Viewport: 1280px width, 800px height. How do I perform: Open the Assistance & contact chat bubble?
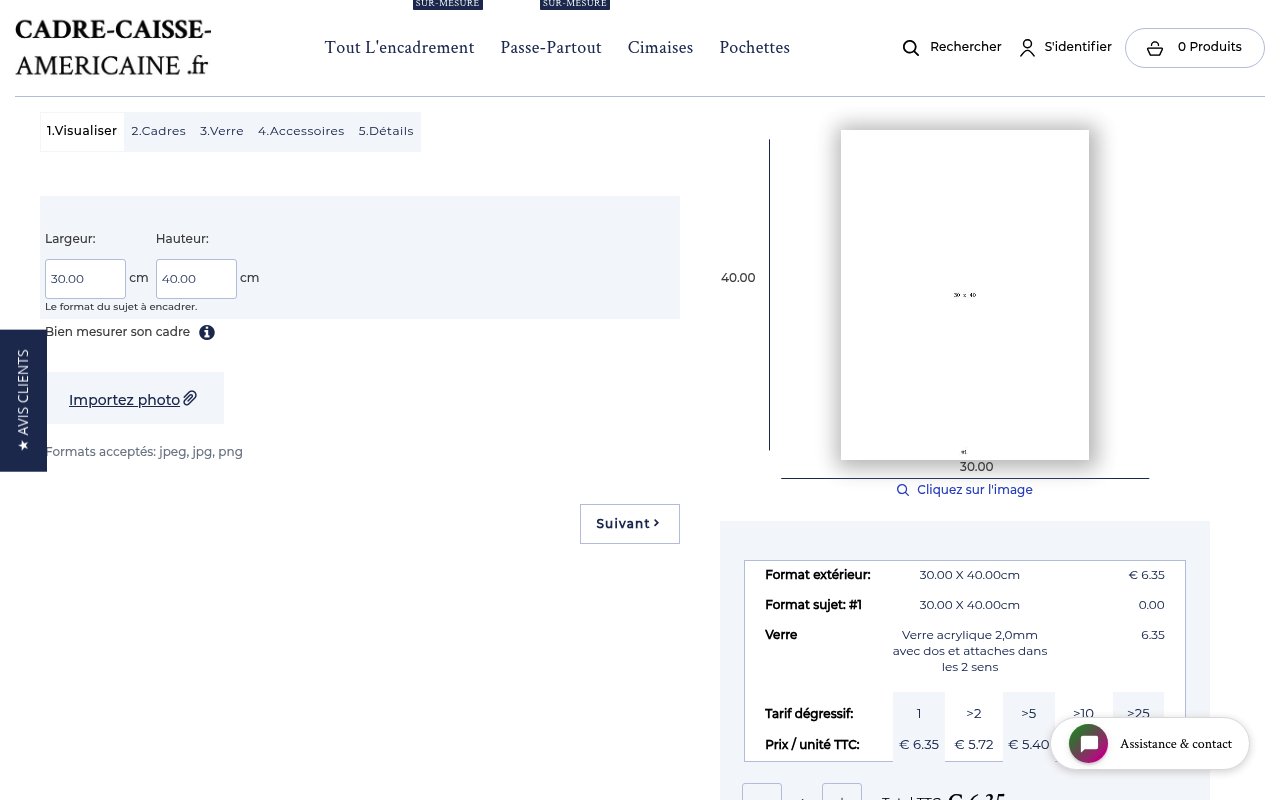tap(1150, 744)
